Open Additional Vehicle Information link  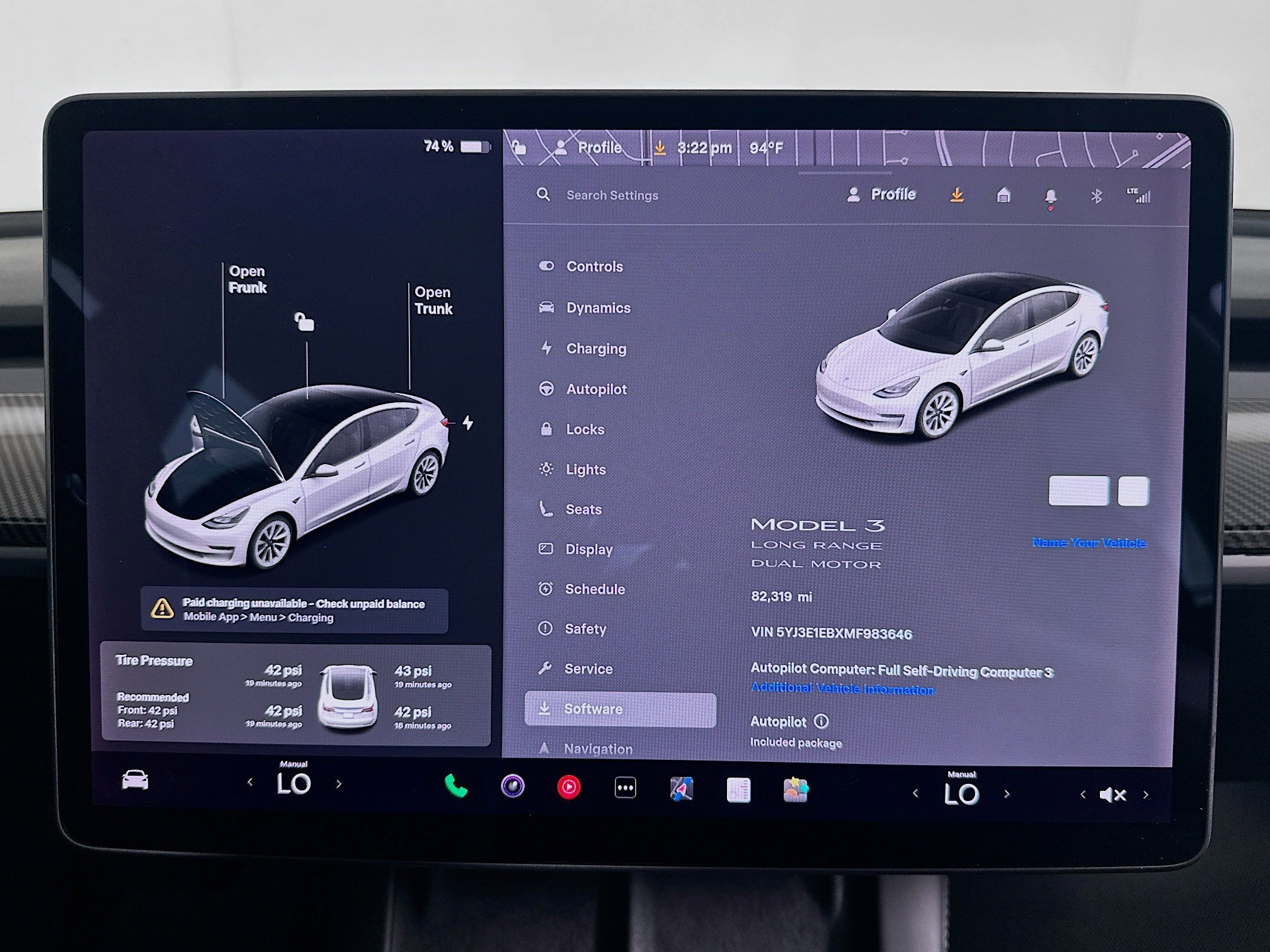click(x=842, y=689)
